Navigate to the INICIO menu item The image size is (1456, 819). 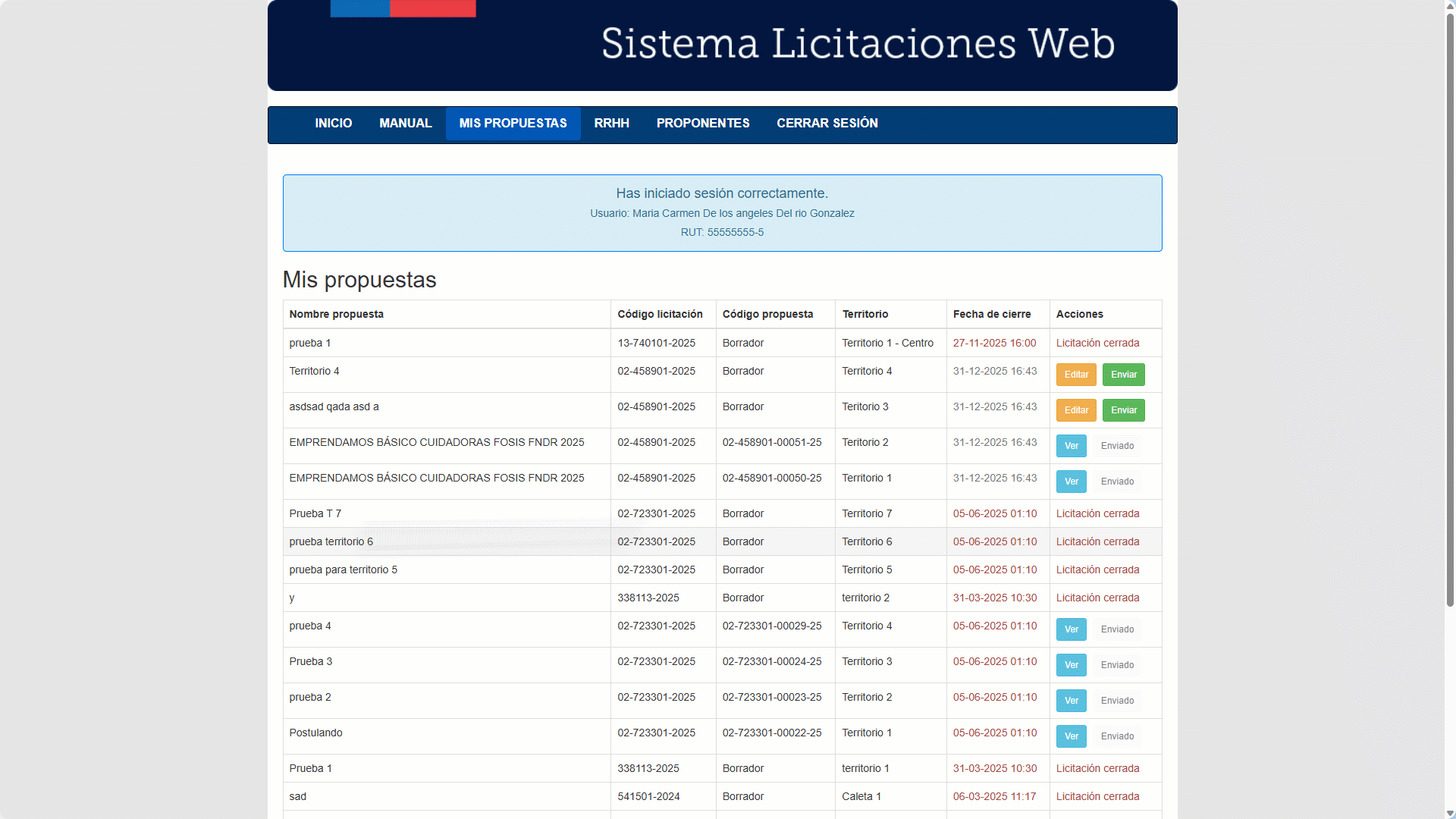(333, 123)
